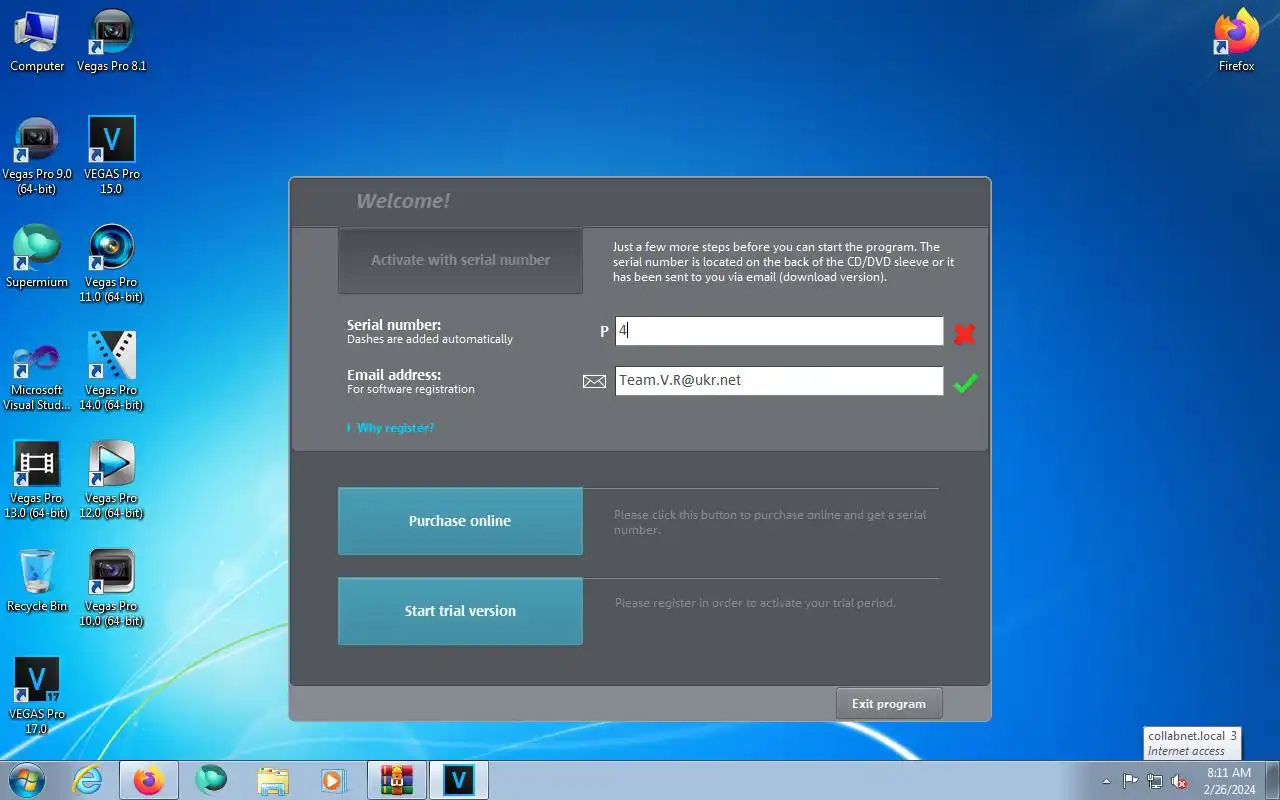This screenshot has height=800, width=1280.
Task: Click the green check email validation mark
Action: [964, 383]
